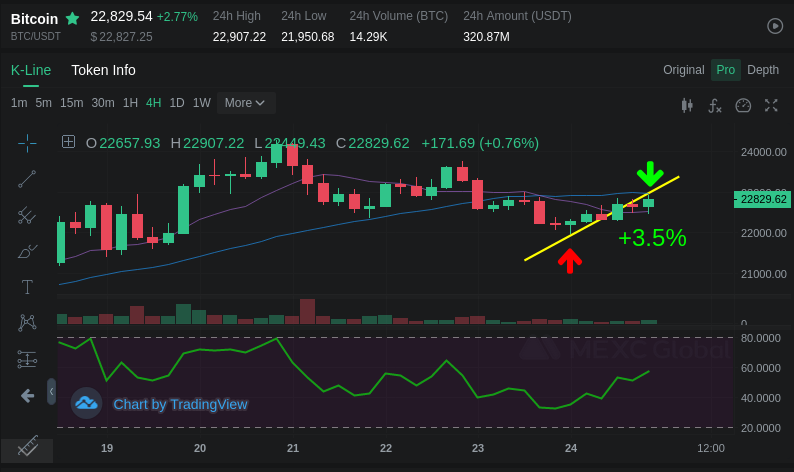Expand the OHLC legend plus box
The width and height of the screenshot is (794, 472).
[x=68, y=142]
